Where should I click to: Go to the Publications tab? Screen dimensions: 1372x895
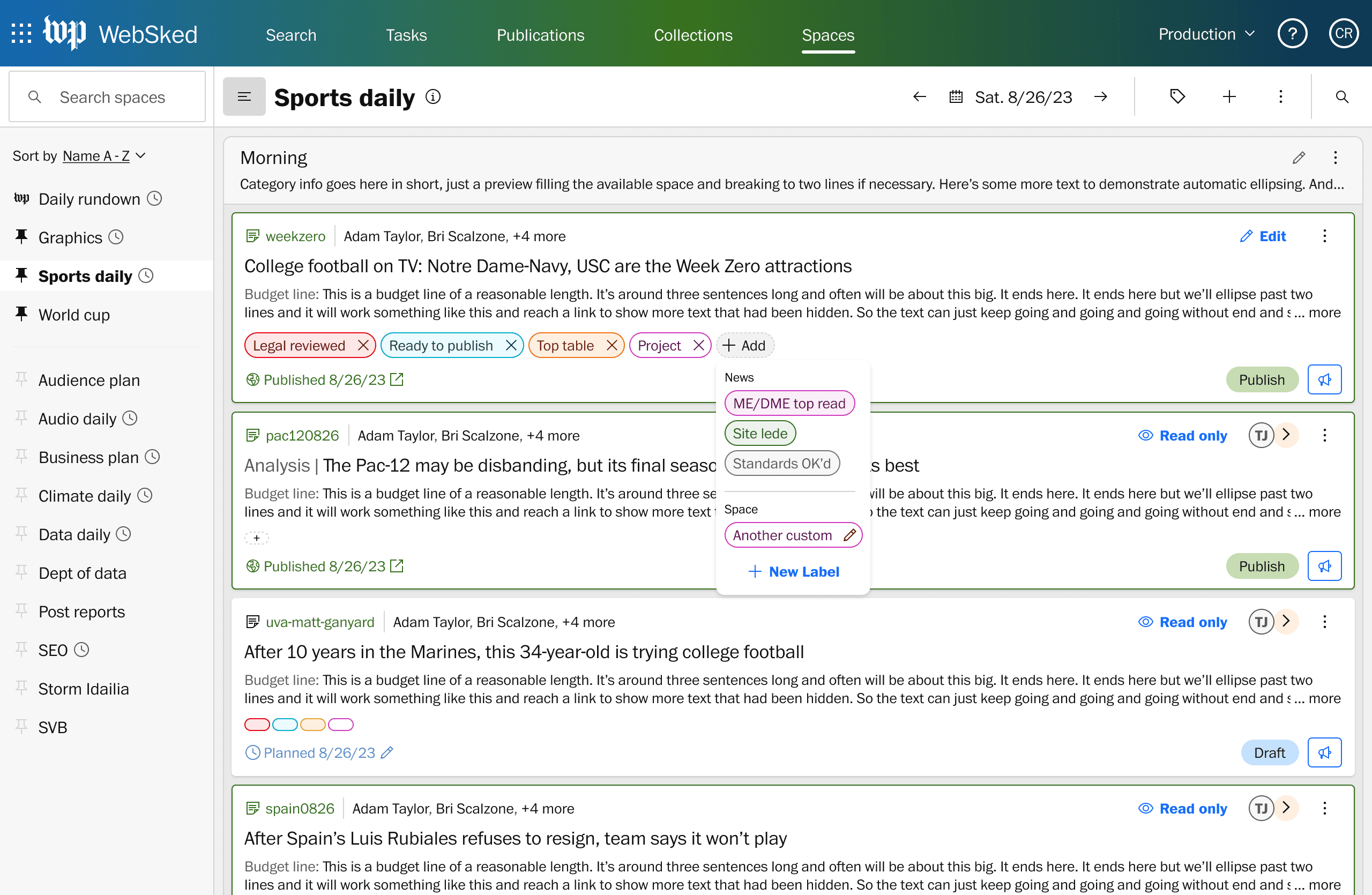[x=540, y=35]
